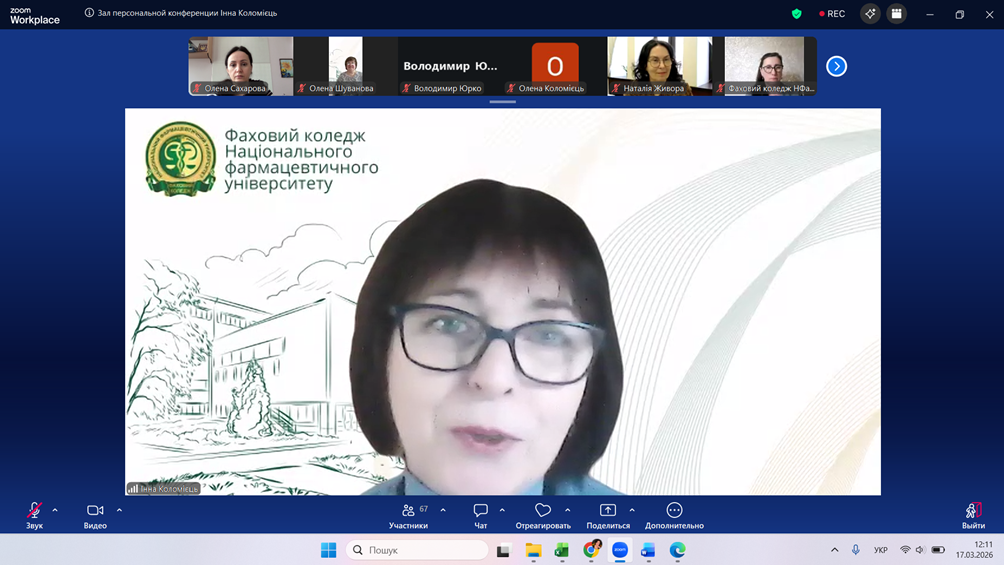Click the Выйти leave meeting button
The height and width of the screenshot is (565, 1004).
pos(972,512)
